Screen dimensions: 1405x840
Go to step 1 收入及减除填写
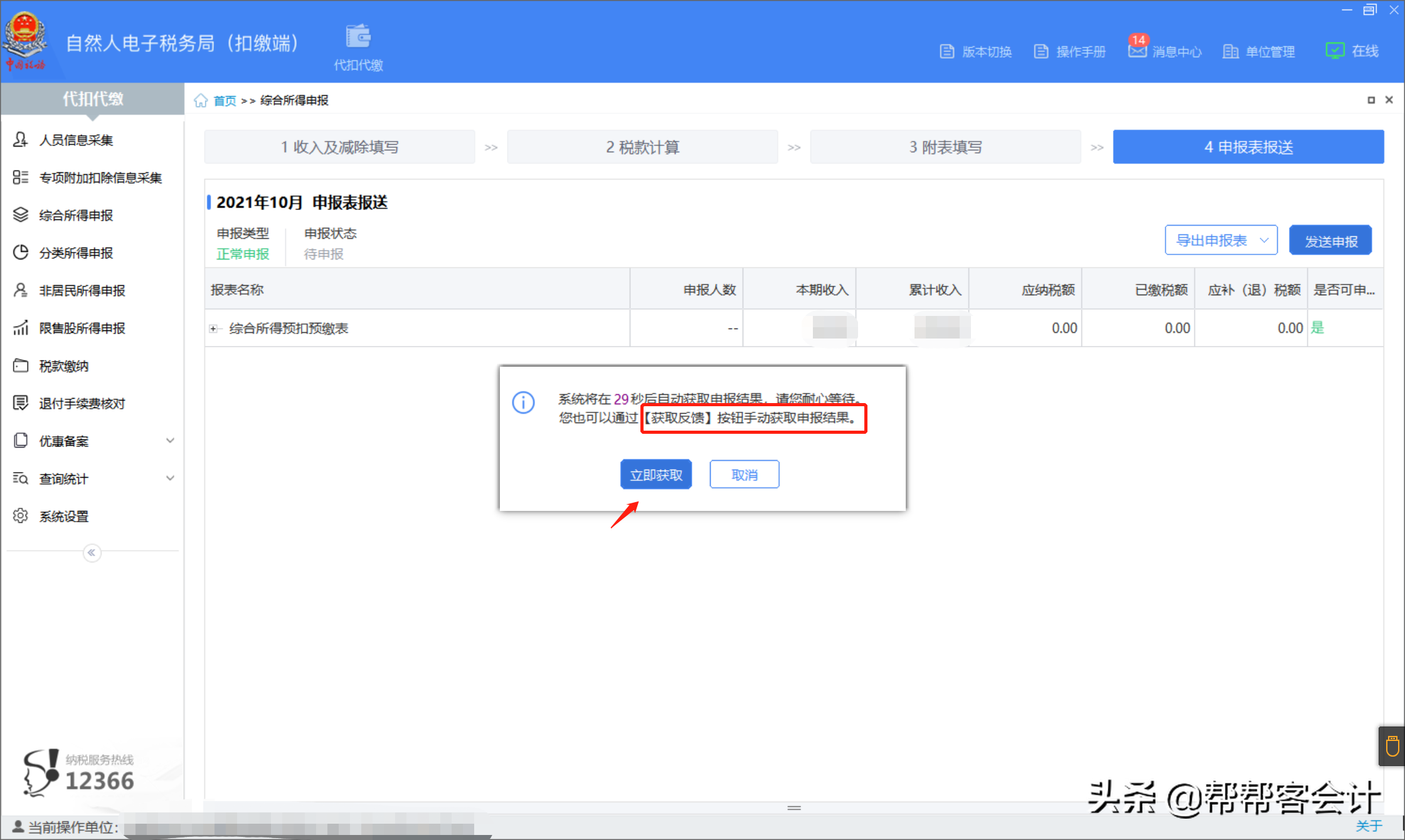pyautogui.click(x=339, y=147)
